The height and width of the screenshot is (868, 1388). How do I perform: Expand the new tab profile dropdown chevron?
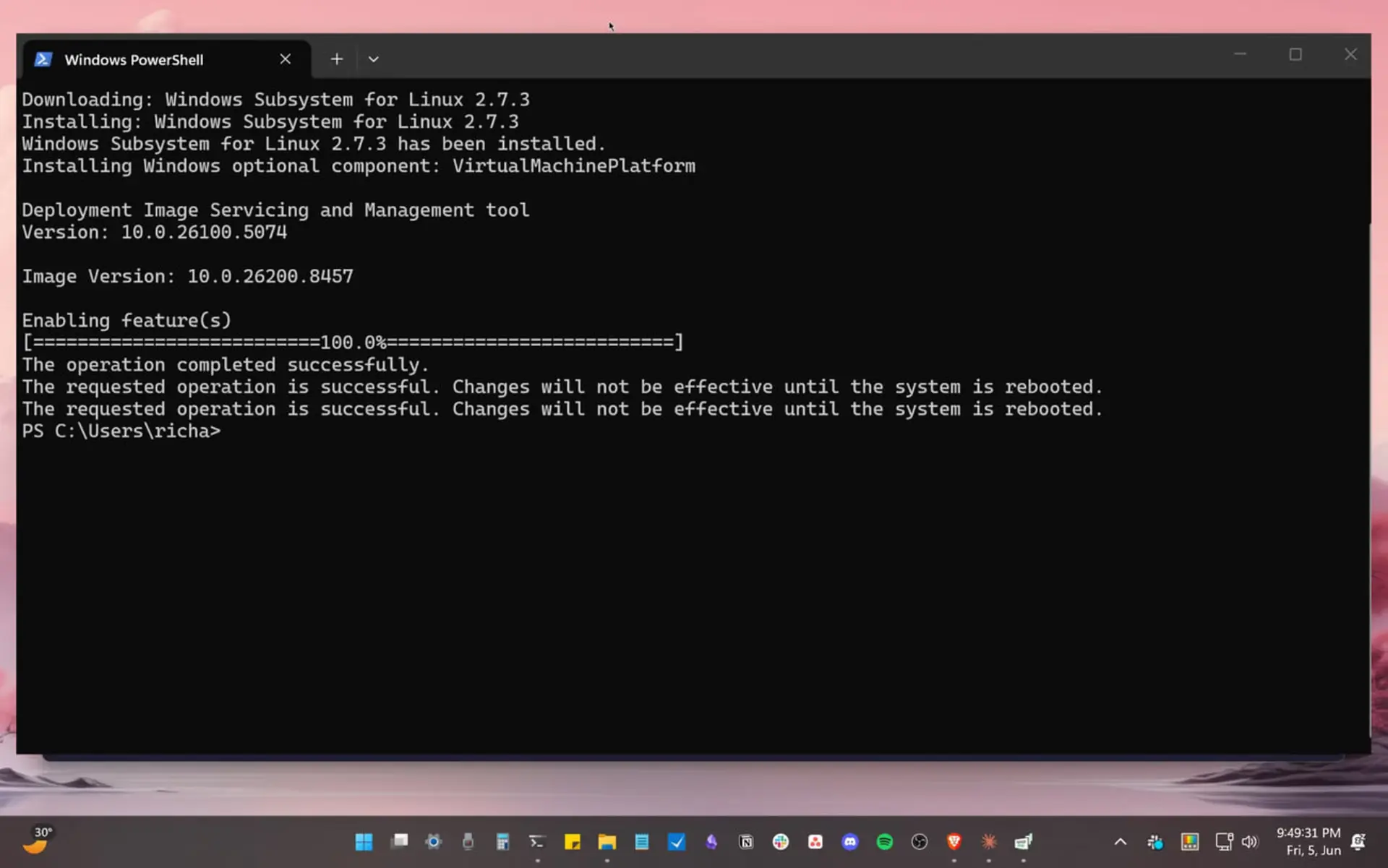pos(373,59)
